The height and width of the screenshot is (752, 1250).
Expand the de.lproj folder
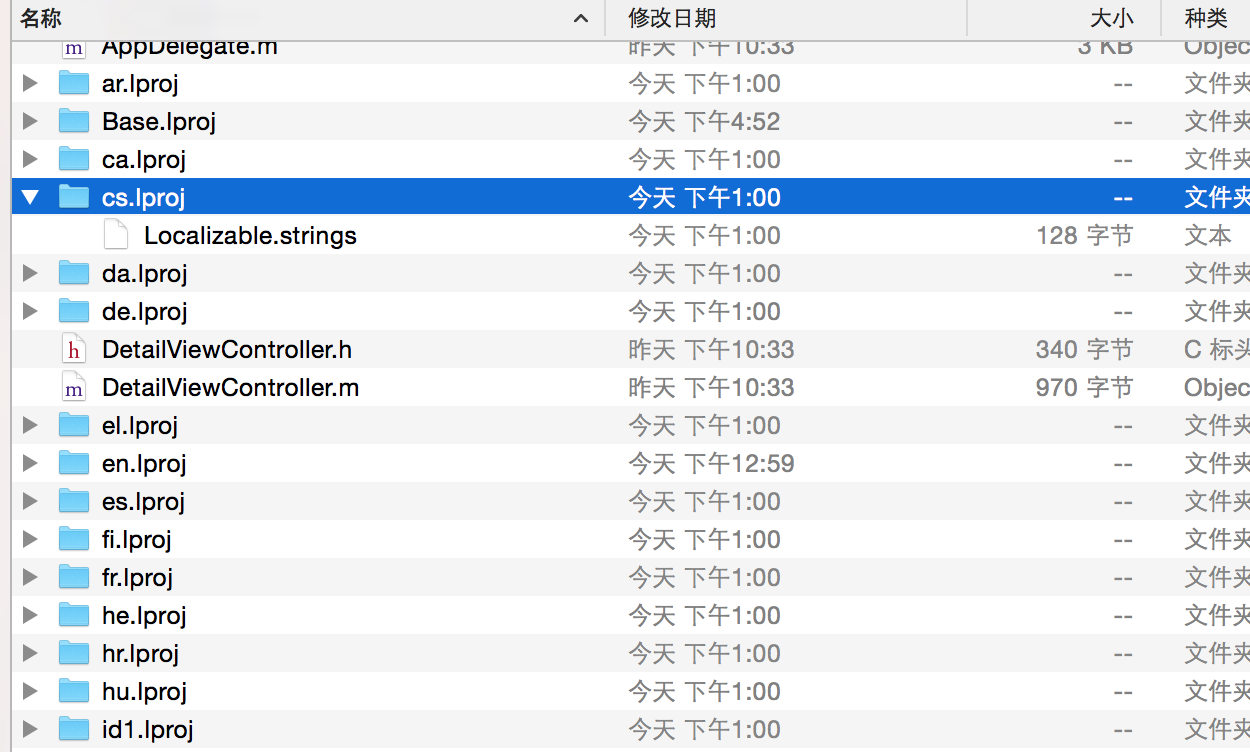pos(30,311)
